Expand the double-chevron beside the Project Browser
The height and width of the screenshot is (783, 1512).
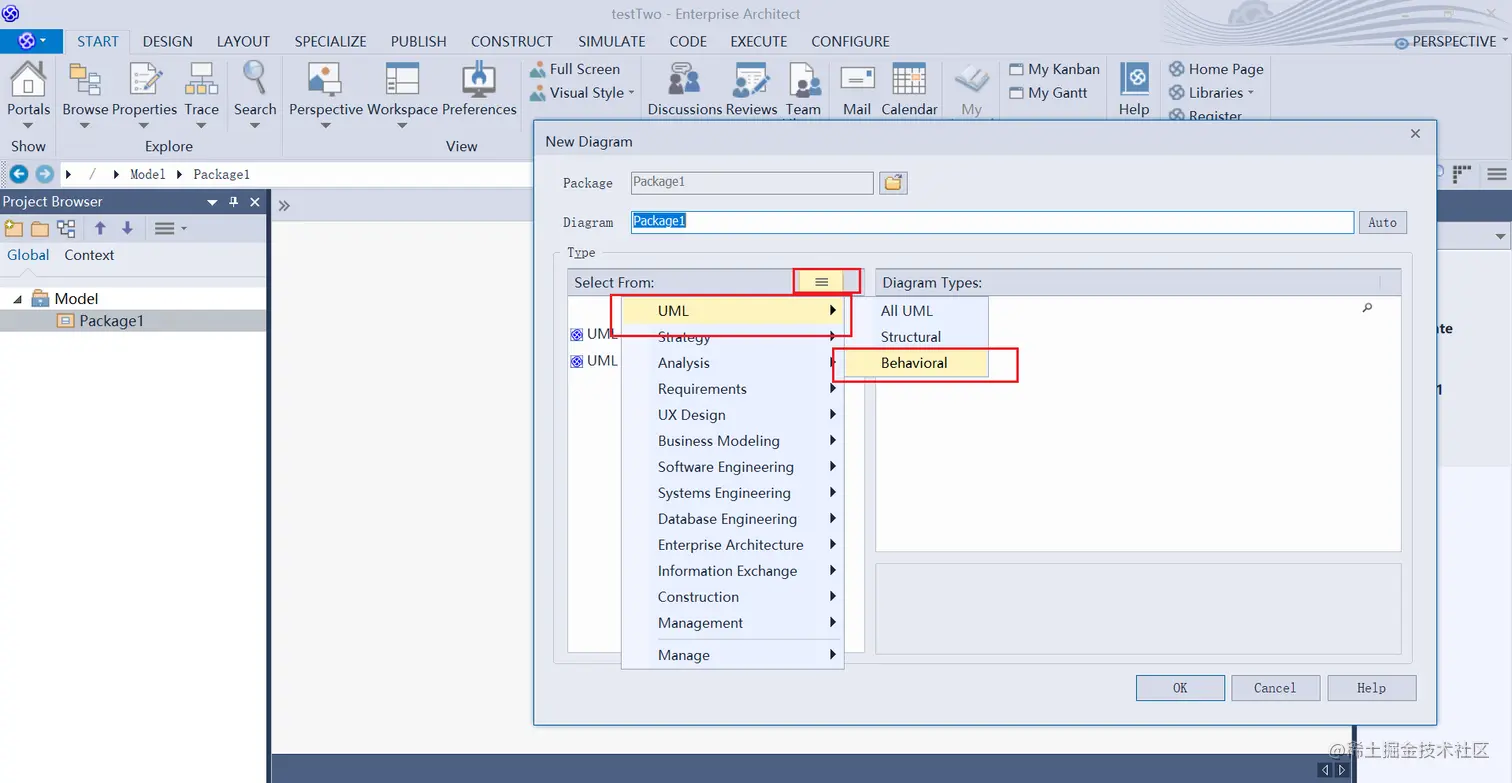pyautogui.click(x=284, y=205)
